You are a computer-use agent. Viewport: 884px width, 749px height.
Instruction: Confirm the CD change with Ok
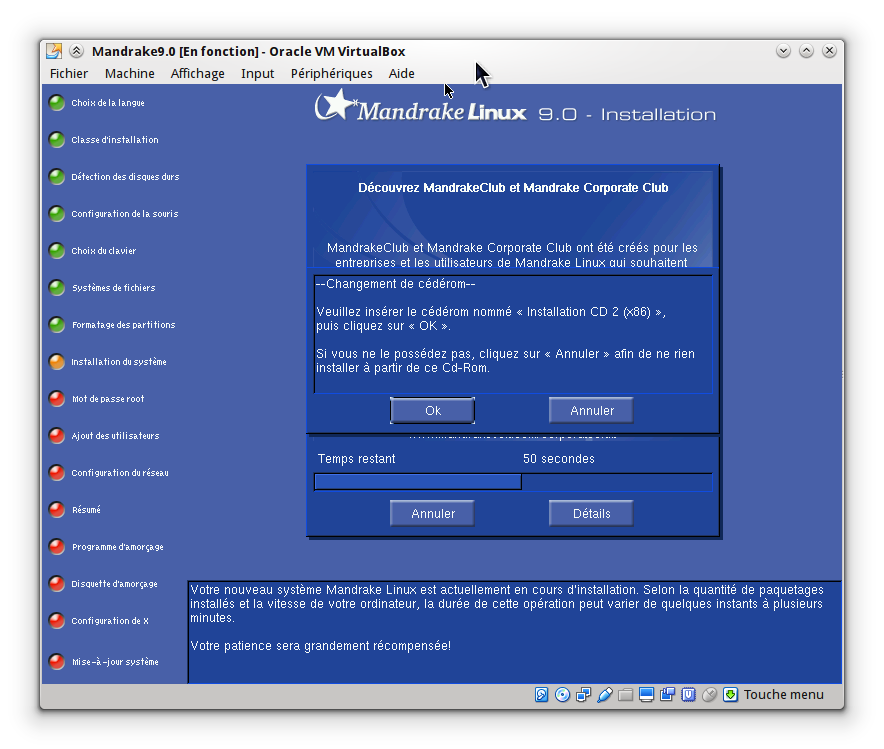click(x=432, y=410)
